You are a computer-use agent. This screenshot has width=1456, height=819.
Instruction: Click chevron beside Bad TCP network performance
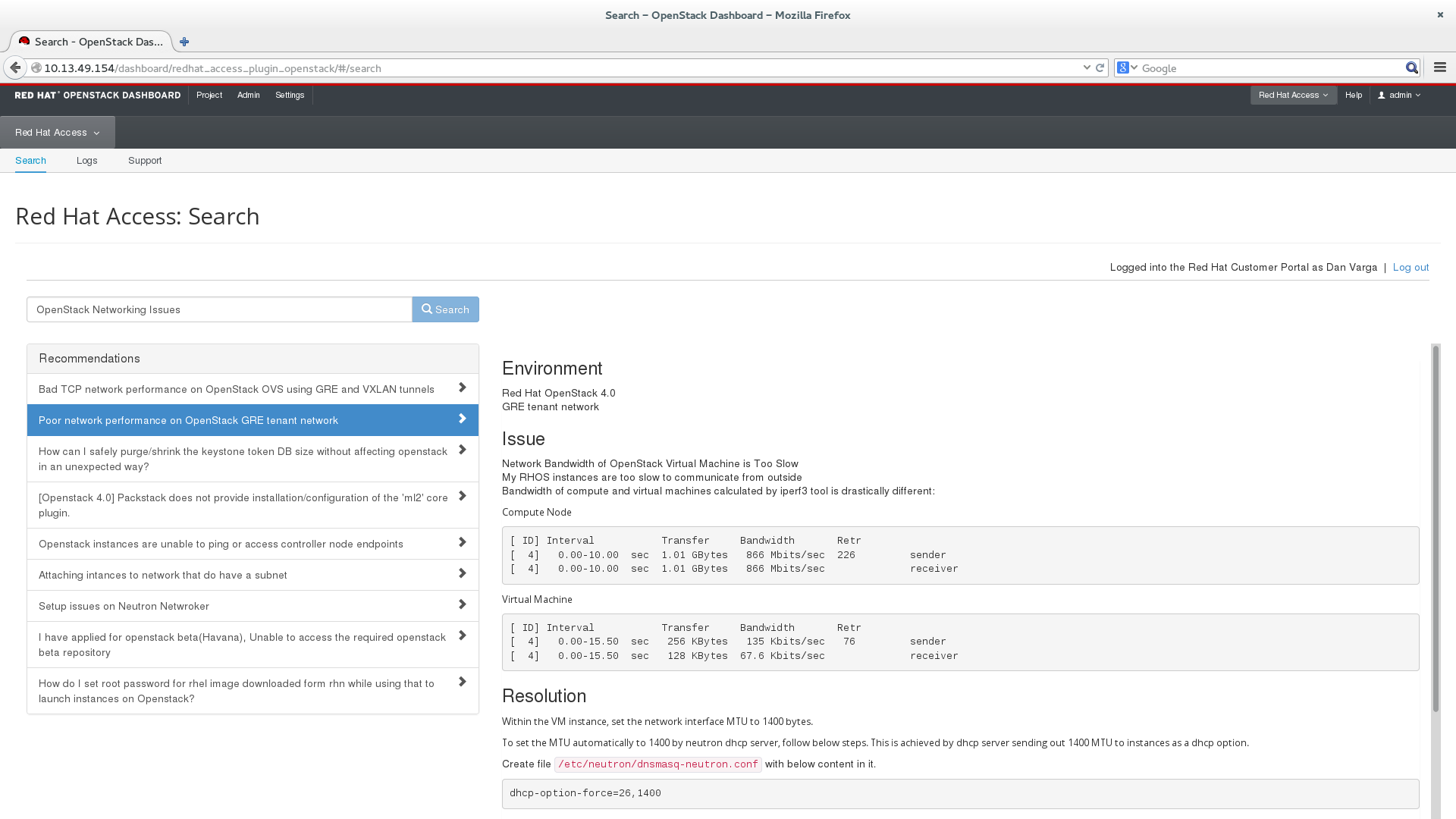(462, 388)
